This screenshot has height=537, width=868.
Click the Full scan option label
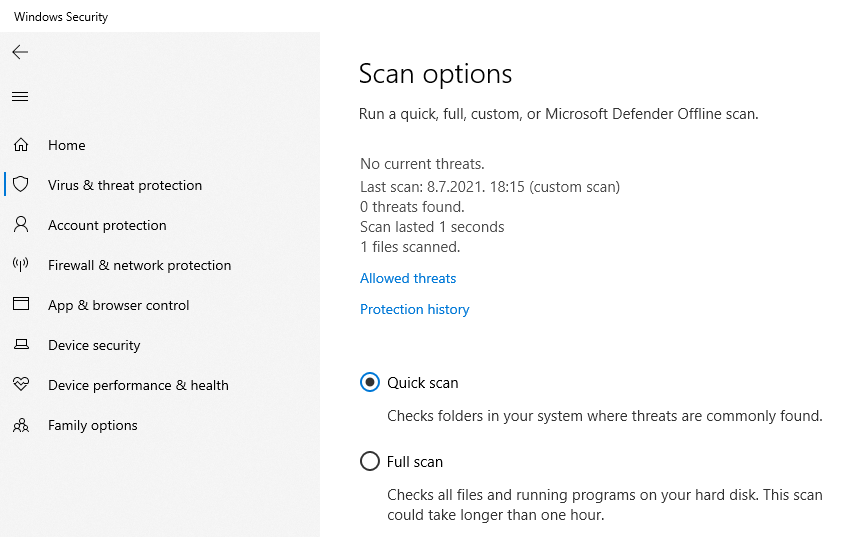(x=415, y=462)
